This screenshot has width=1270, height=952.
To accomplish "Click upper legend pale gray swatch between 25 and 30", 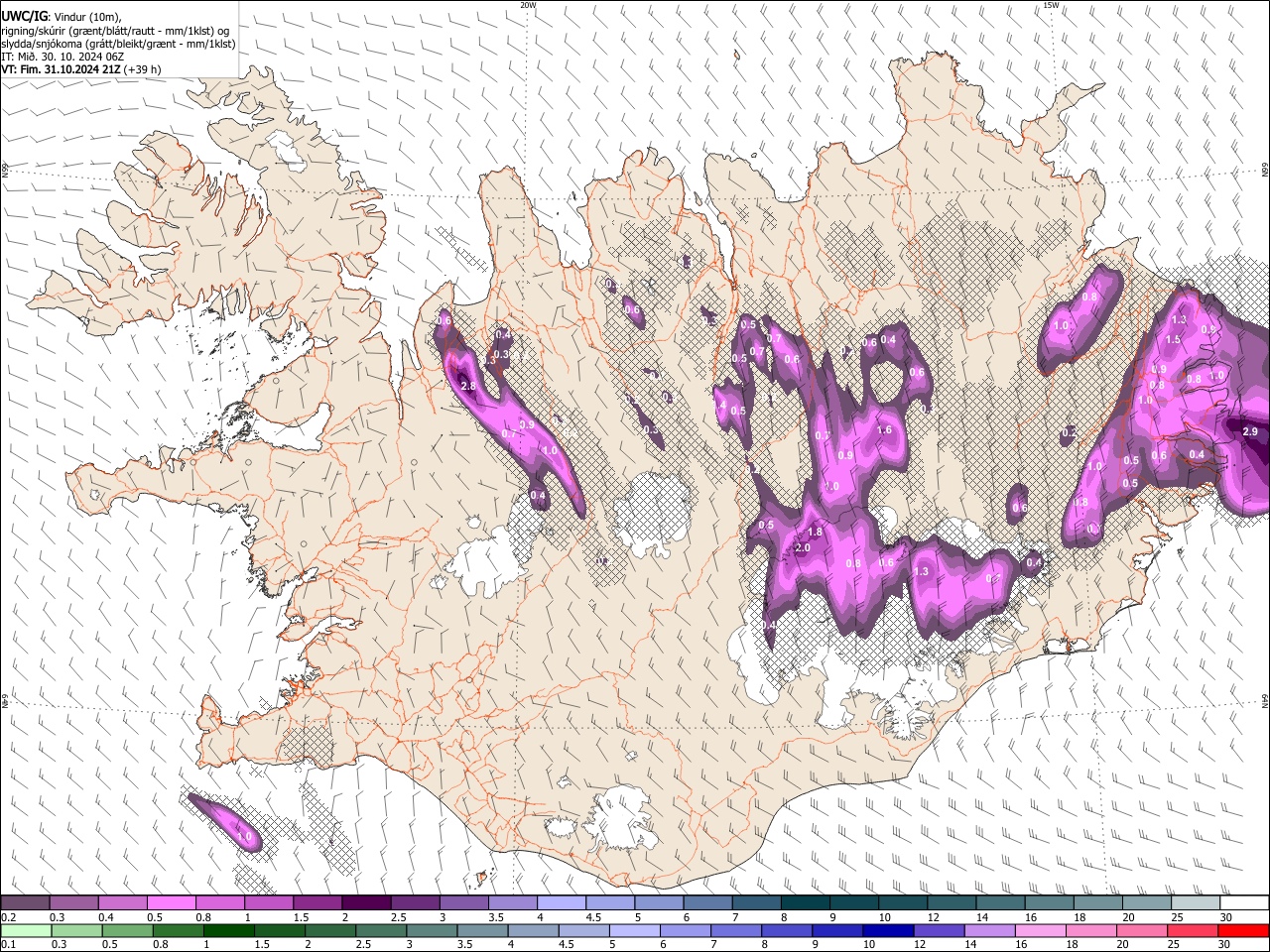I will pos(1197,903).
